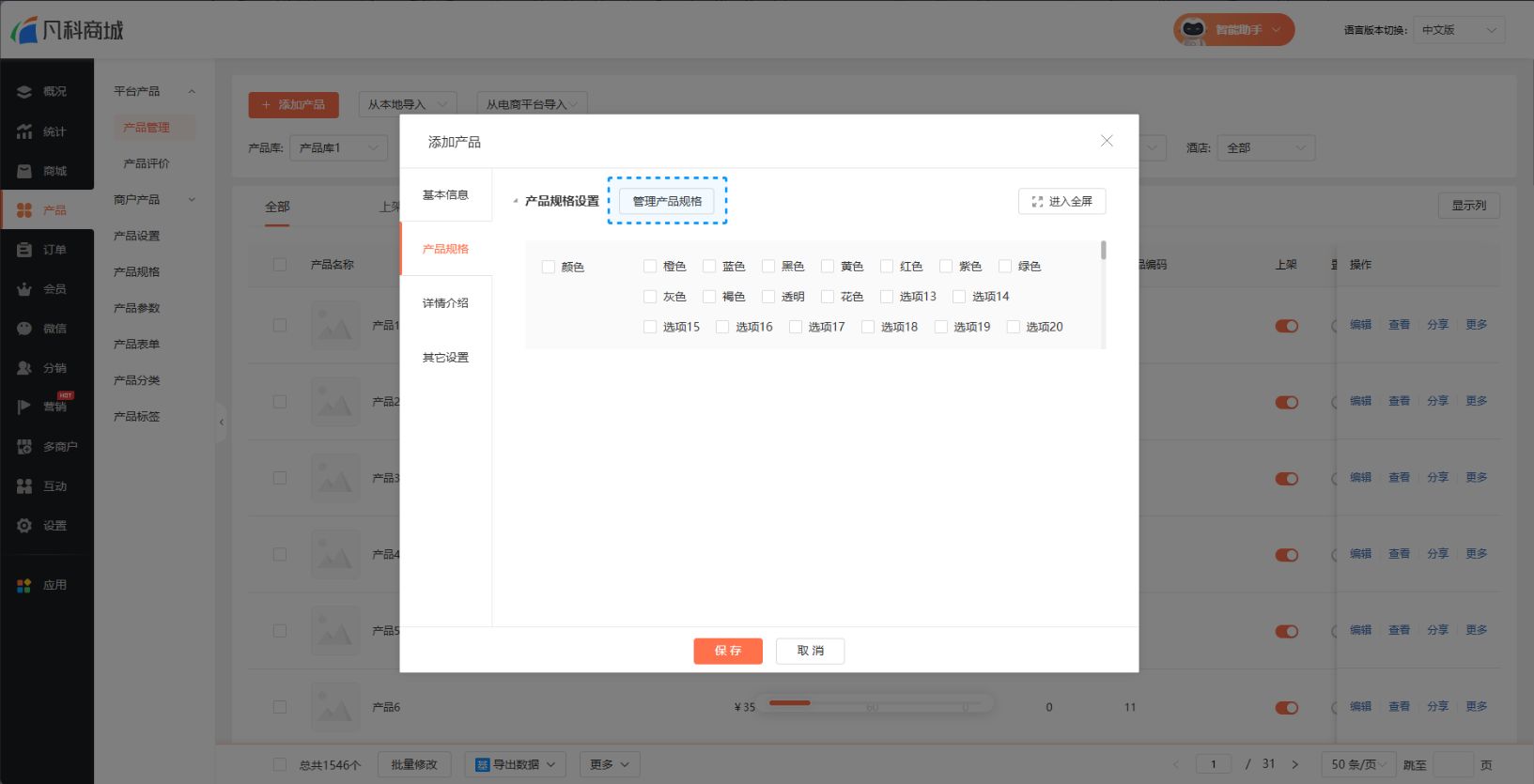This screenshot has height=784, width=1534.
Task: Collapse the secondary sidebar handle
Action: click(221, 423)
